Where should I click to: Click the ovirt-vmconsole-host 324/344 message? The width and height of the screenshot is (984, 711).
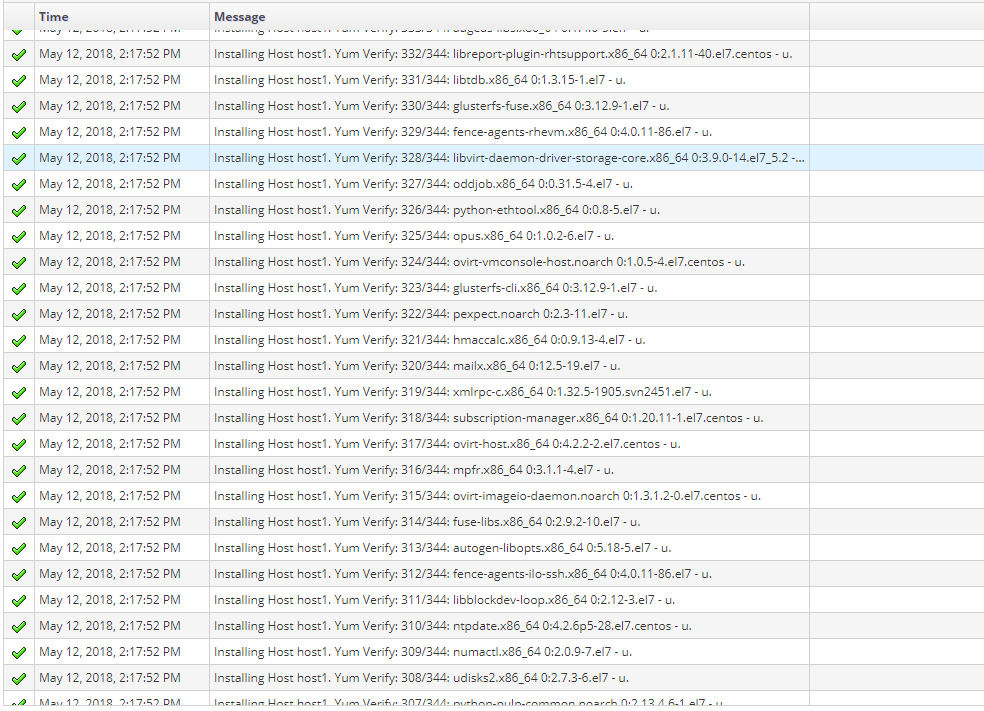(x=479, y=262)
